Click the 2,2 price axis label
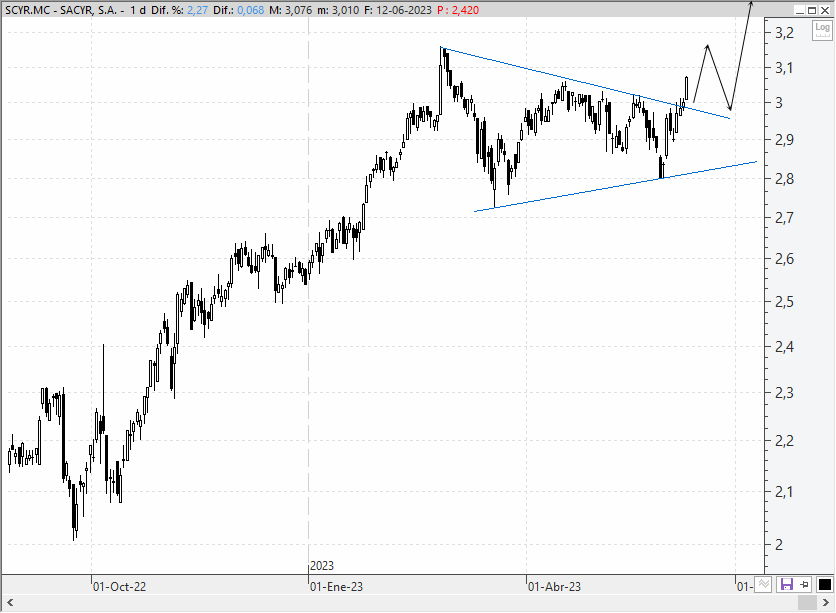This screenshot has height=613, width=836. pos(784,441)
